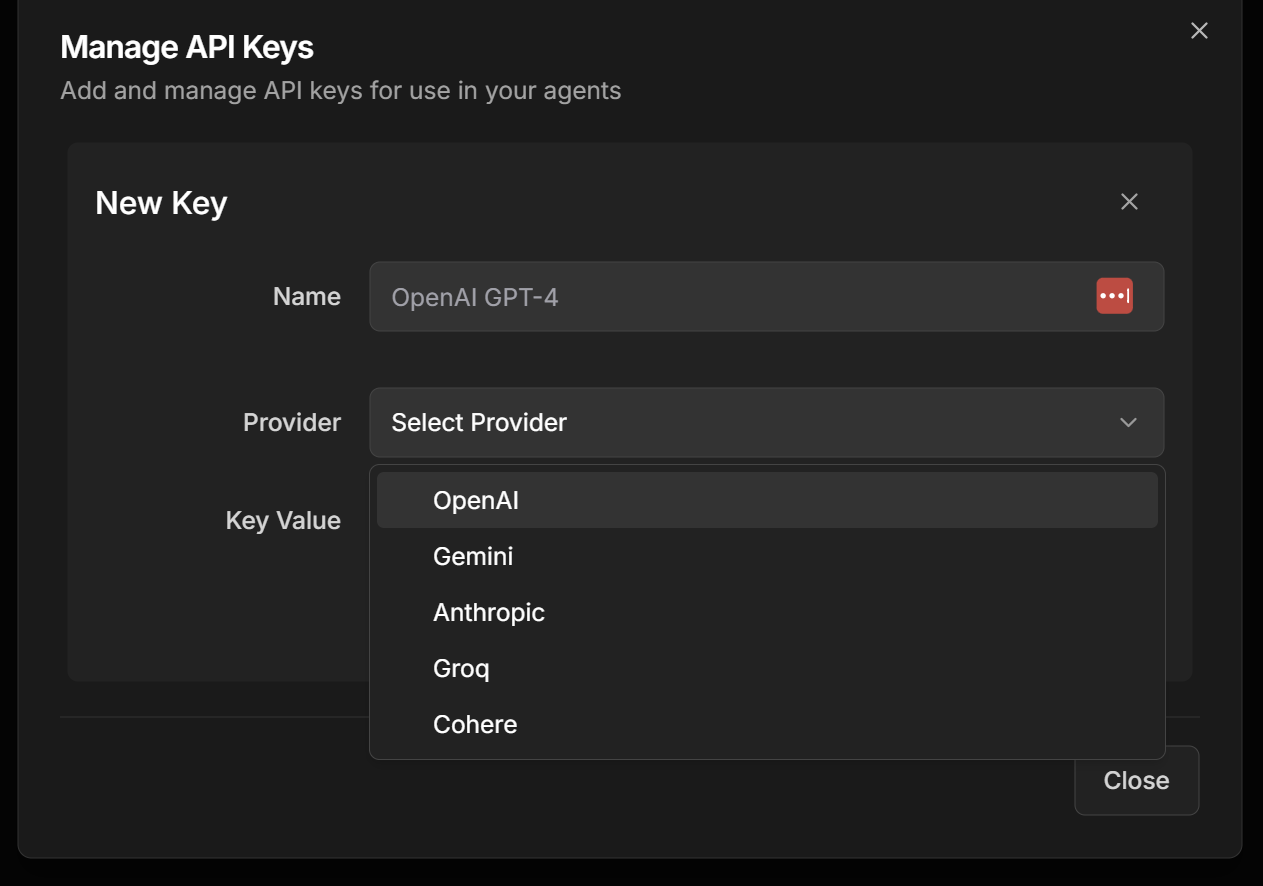Click the OpenAI GPT-4 name field

click(x=700, y=296)
